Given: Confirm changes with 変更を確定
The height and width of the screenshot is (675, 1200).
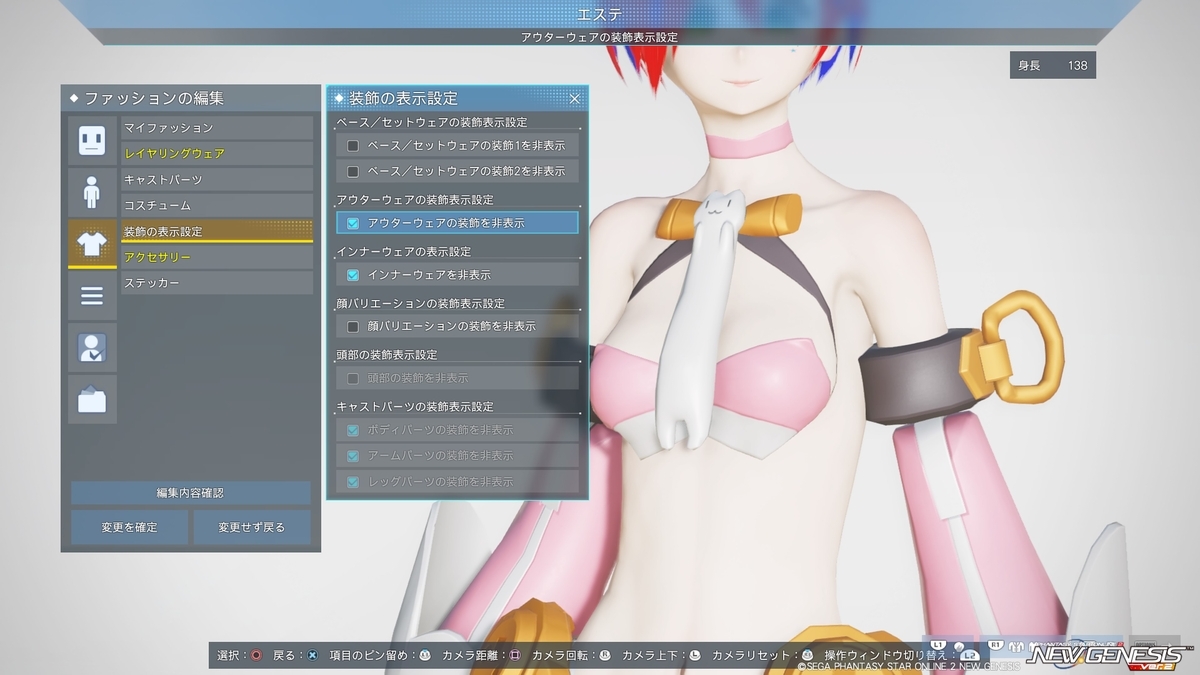Looking at the screenshot, I should tap(129, 527).
